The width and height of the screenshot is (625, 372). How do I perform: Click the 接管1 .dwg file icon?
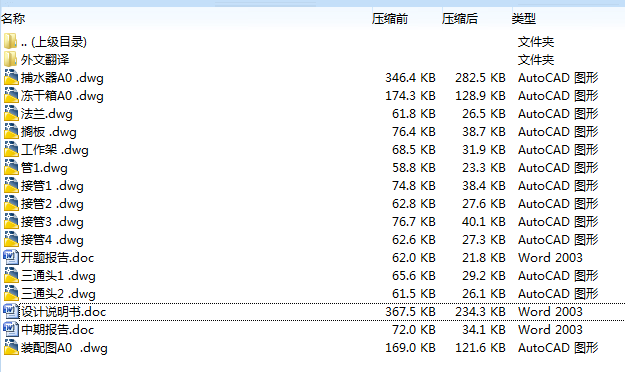click(11, 185)
